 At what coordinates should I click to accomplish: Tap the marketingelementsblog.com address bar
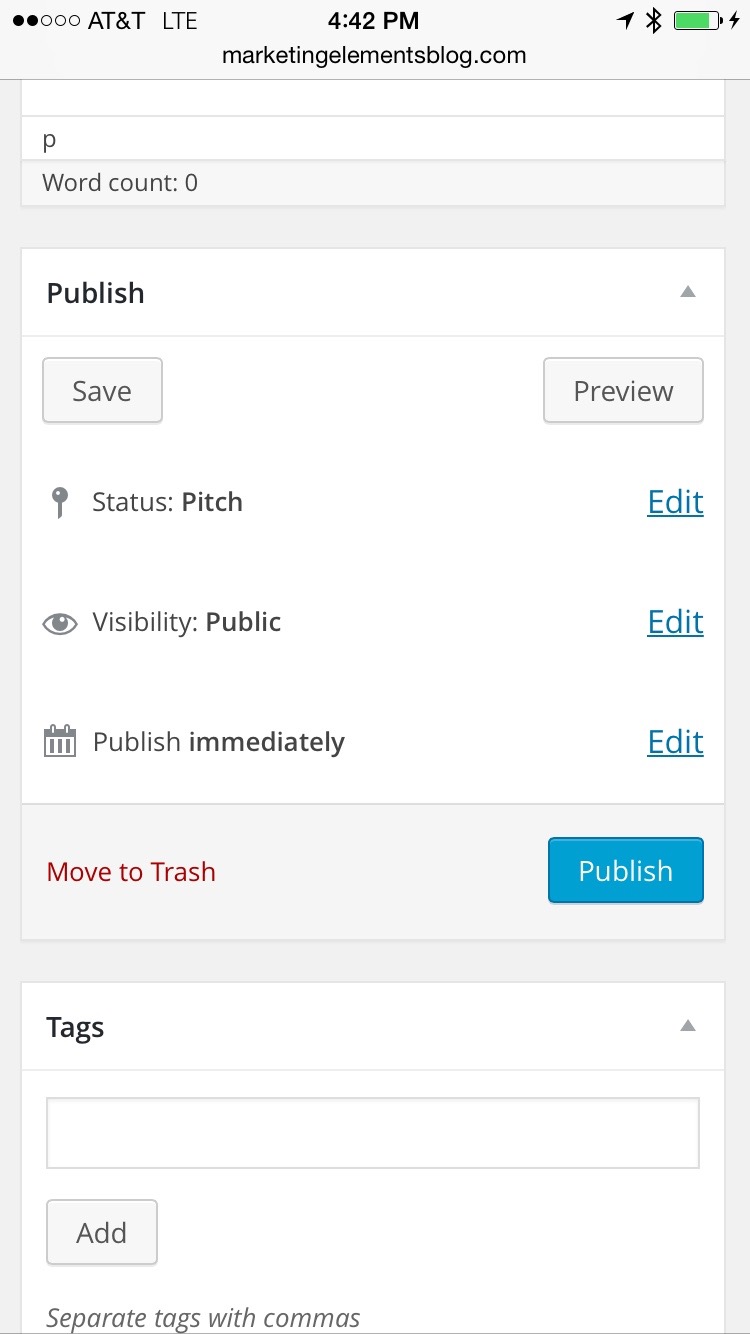(374, 55)
